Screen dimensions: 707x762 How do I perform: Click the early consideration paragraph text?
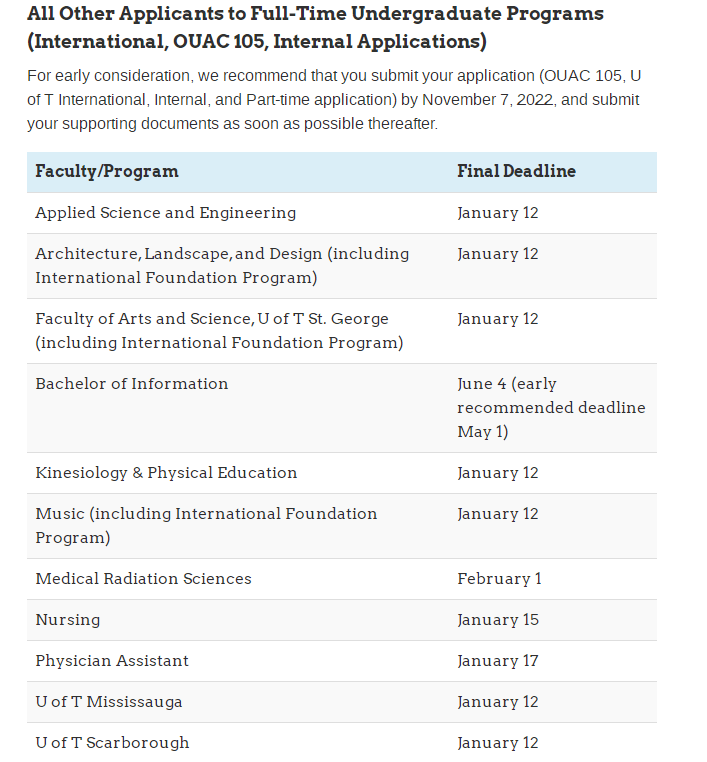point(333,100)
